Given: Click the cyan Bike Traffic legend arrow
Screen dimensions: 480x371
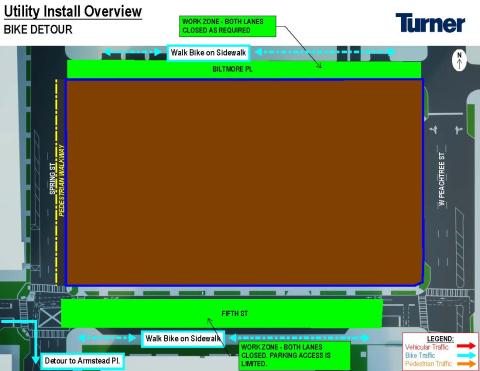Looking at the screenshot, I should tap(466, 355).
